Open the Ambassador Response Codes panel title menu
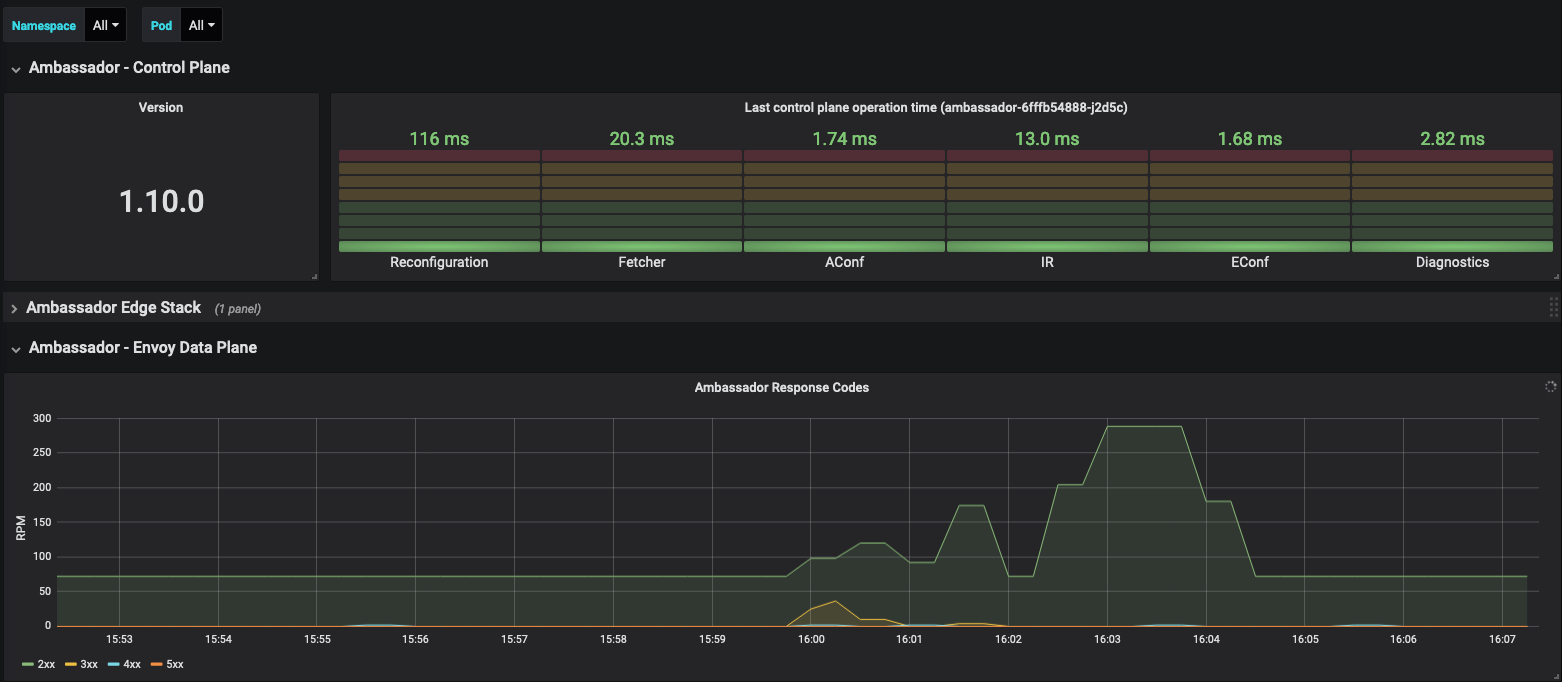1562x682 pixels. coord(782,387)
